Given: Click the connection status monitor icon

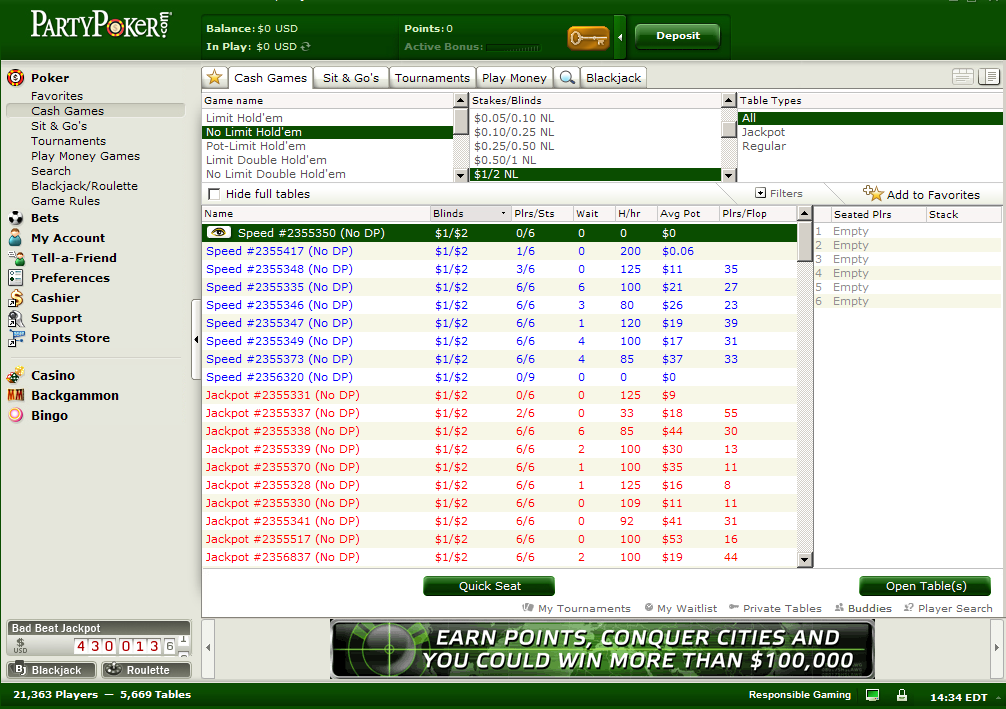Looking at the screenshot, I should 873,695.
